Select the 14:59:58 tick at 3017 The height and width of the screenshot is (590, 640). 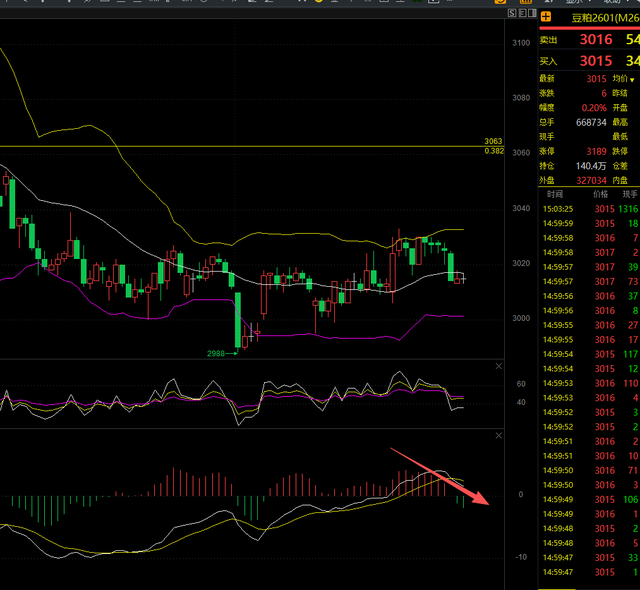coord(590,253)
